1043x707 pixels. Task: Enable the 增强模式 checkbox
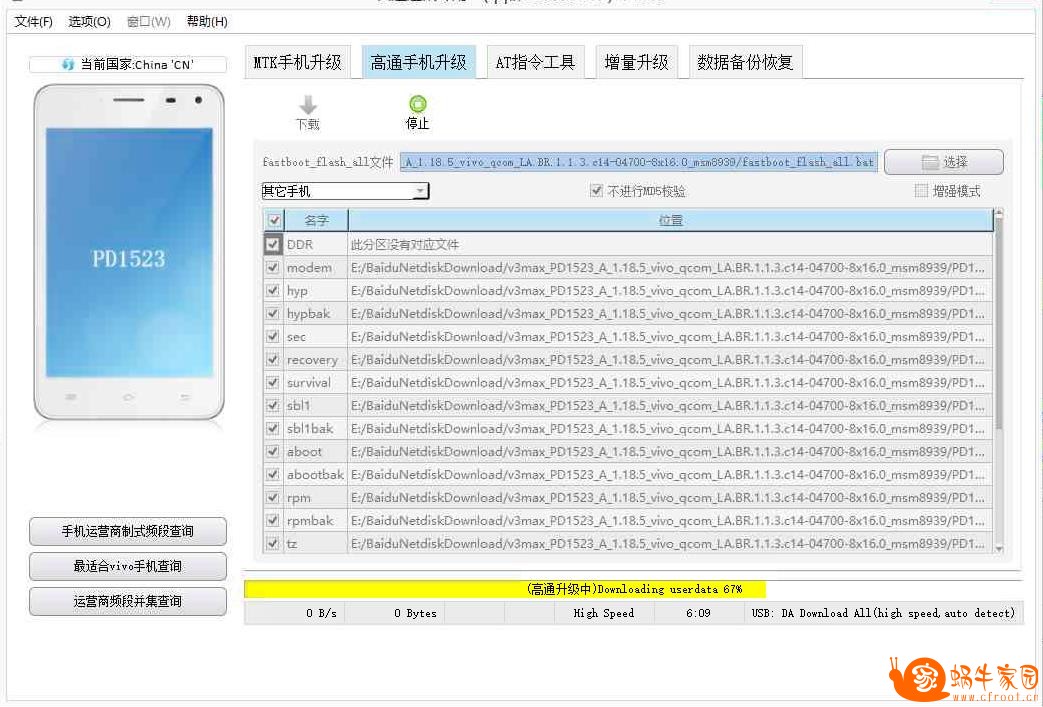(921, 191)
